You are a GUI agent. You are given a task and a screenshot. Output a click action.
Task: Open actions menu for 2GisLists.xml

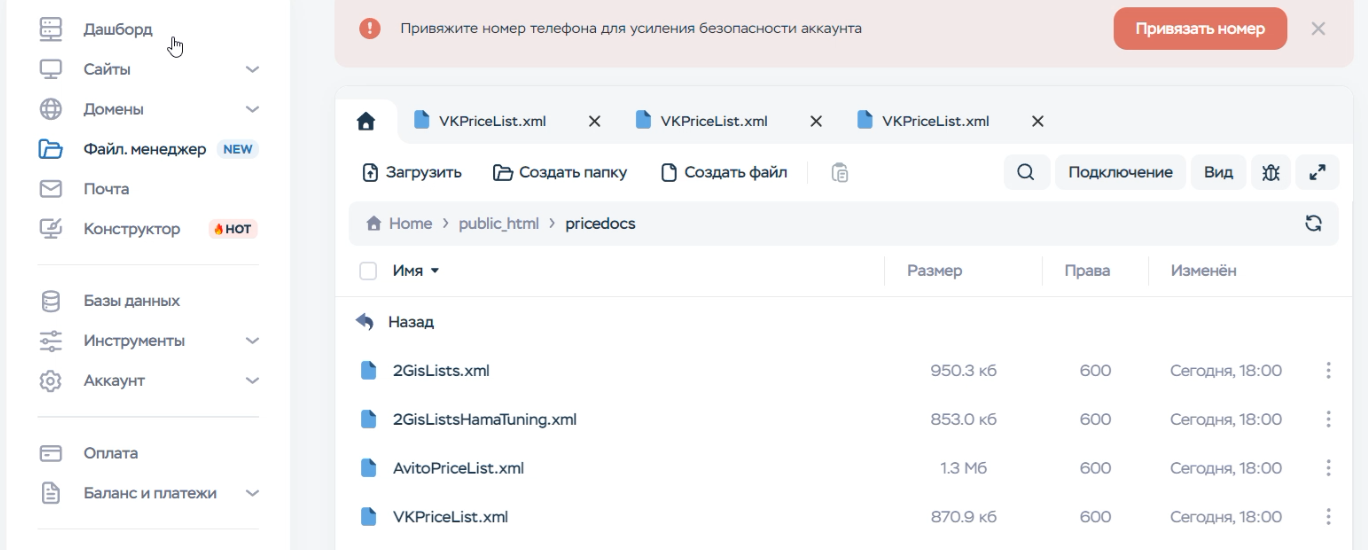pos(1328,371)
